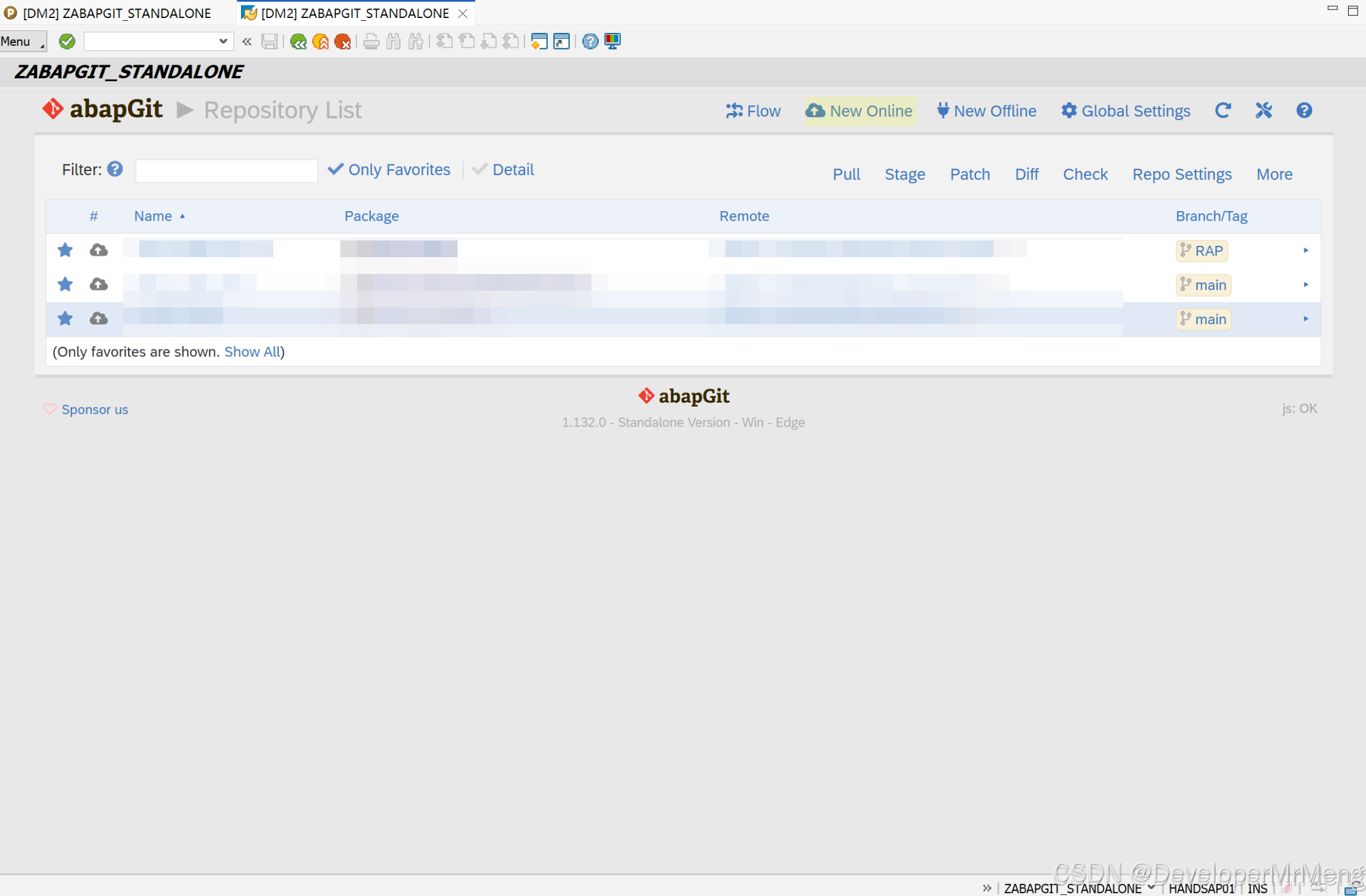This screenshot has width=1366, height=896.
Task: Open the SAP Menu button
Action: [x=23, y=41]
